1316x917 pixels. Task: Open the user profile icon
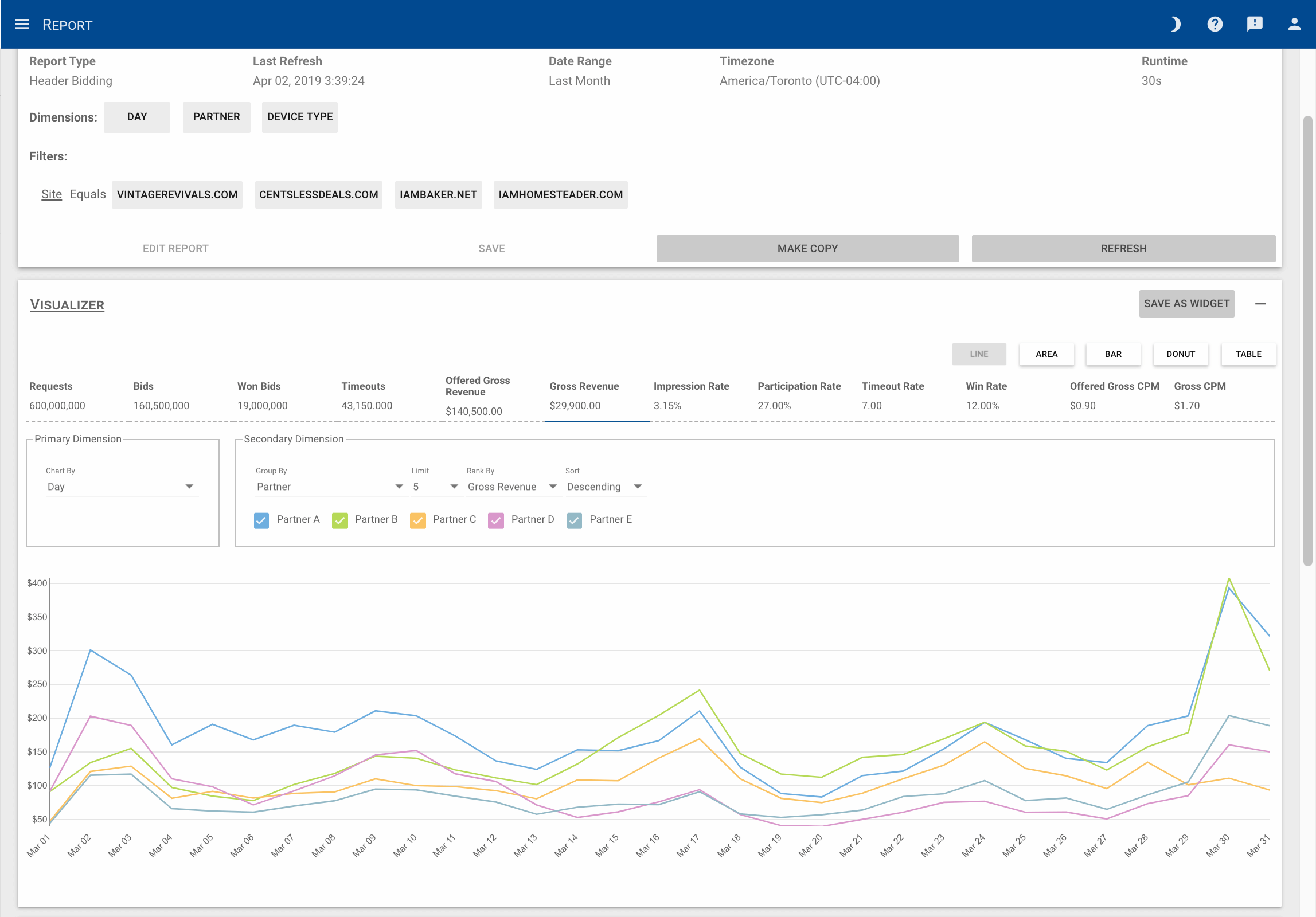1294,24
